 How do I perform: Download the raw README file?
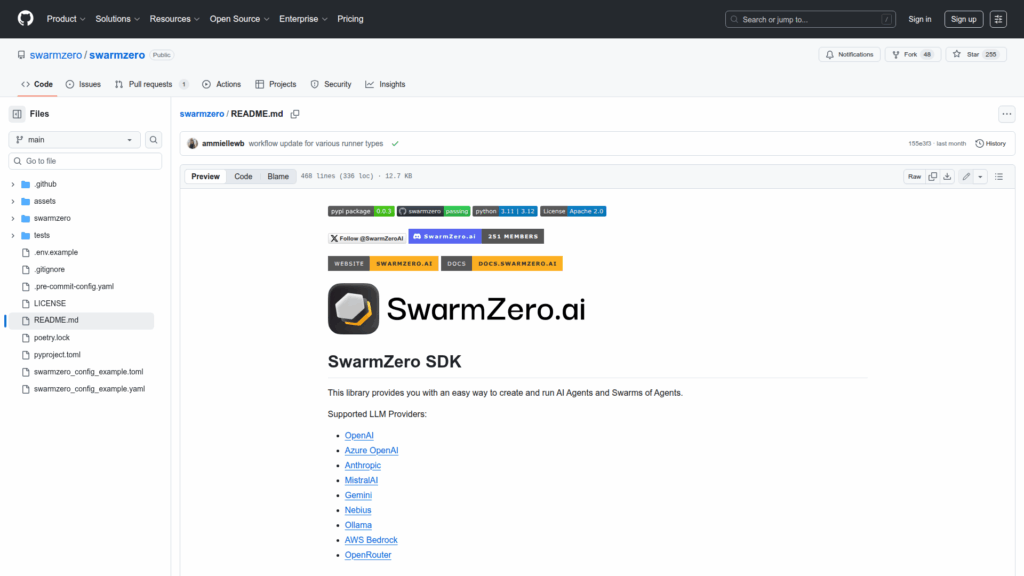[947, 176]
